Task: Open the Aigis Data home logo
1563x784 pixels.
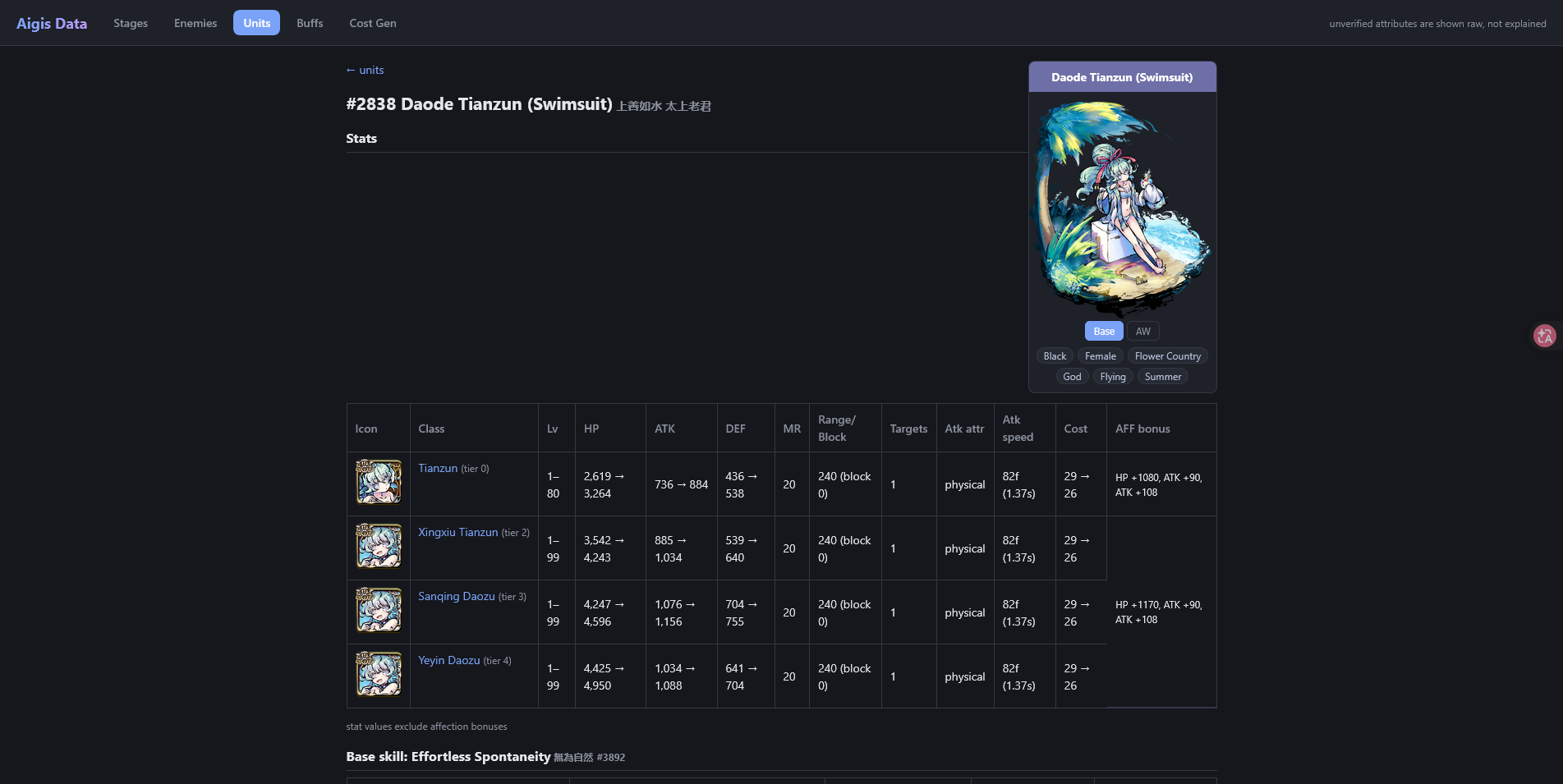Action: [52, 23]
